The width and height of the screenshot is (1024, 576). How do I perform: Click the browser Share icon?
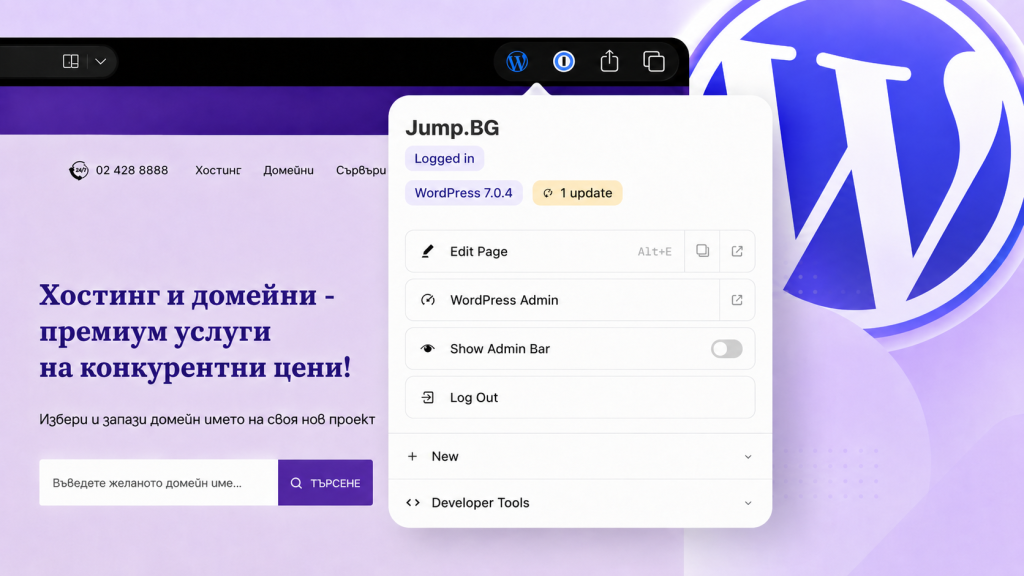[609, 61]
